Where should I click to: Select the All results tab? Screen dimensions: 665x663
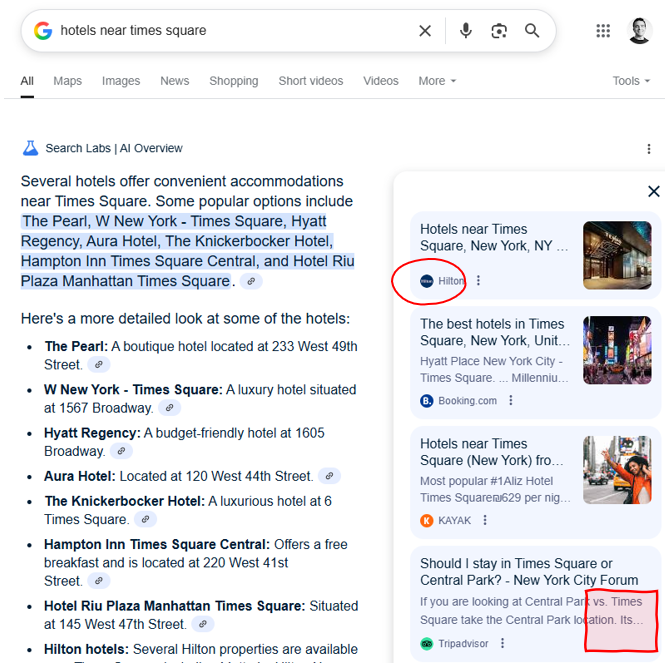point(27,81)
